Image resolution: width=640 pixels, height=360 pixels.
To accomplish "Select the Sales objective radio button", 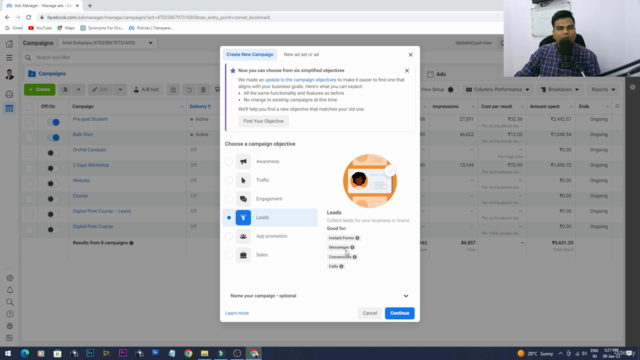I will [229, 255].
